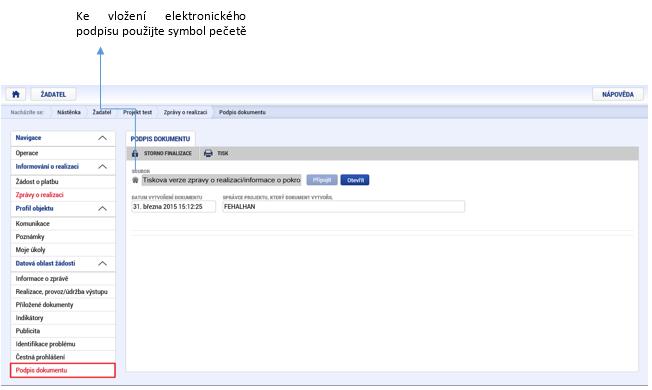The image size is (652, 390).
Task: Click the printer icon for Tisk
Action: point(208,153)
